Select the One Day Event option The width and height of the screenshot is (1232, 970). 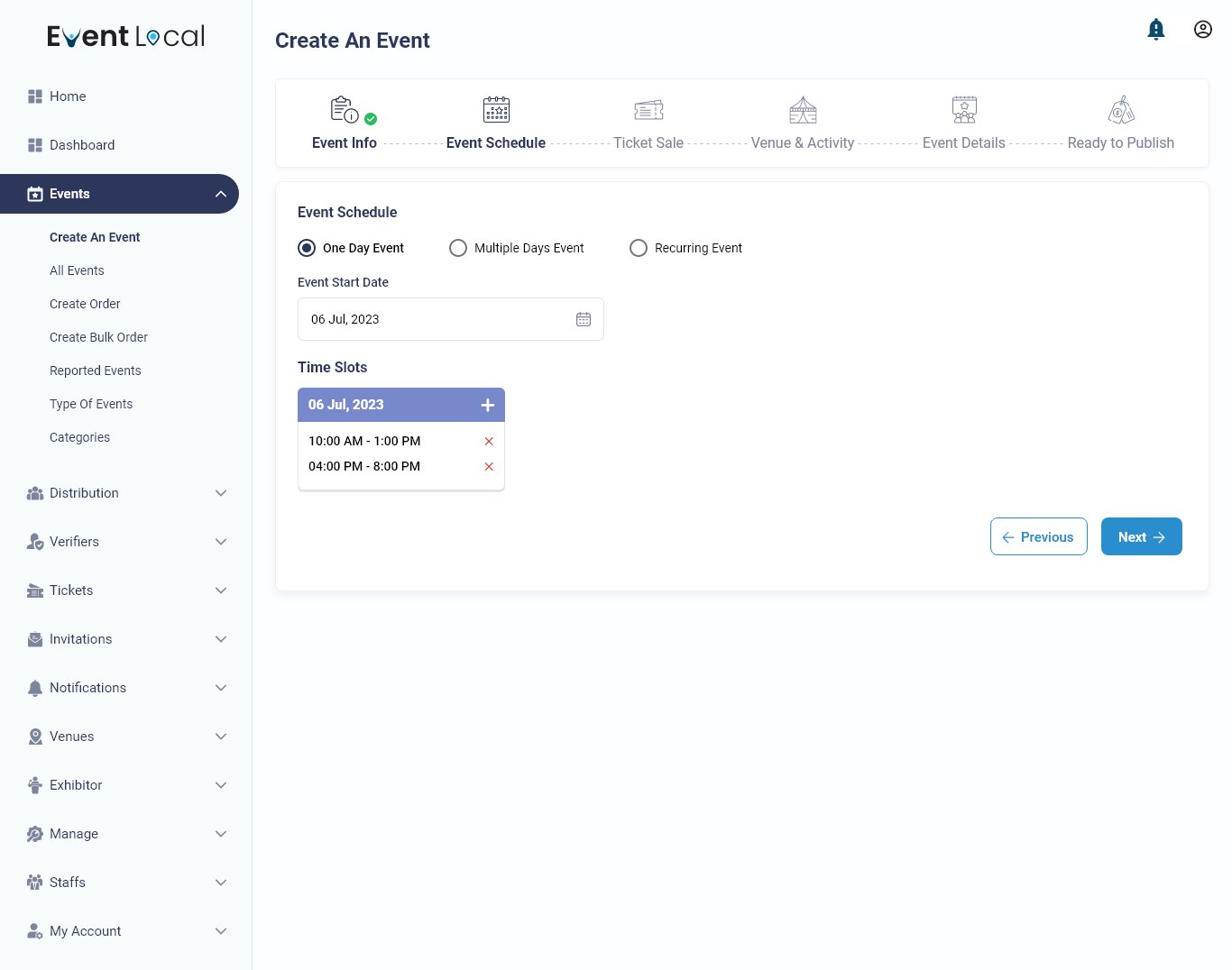[x=307, y=247]
